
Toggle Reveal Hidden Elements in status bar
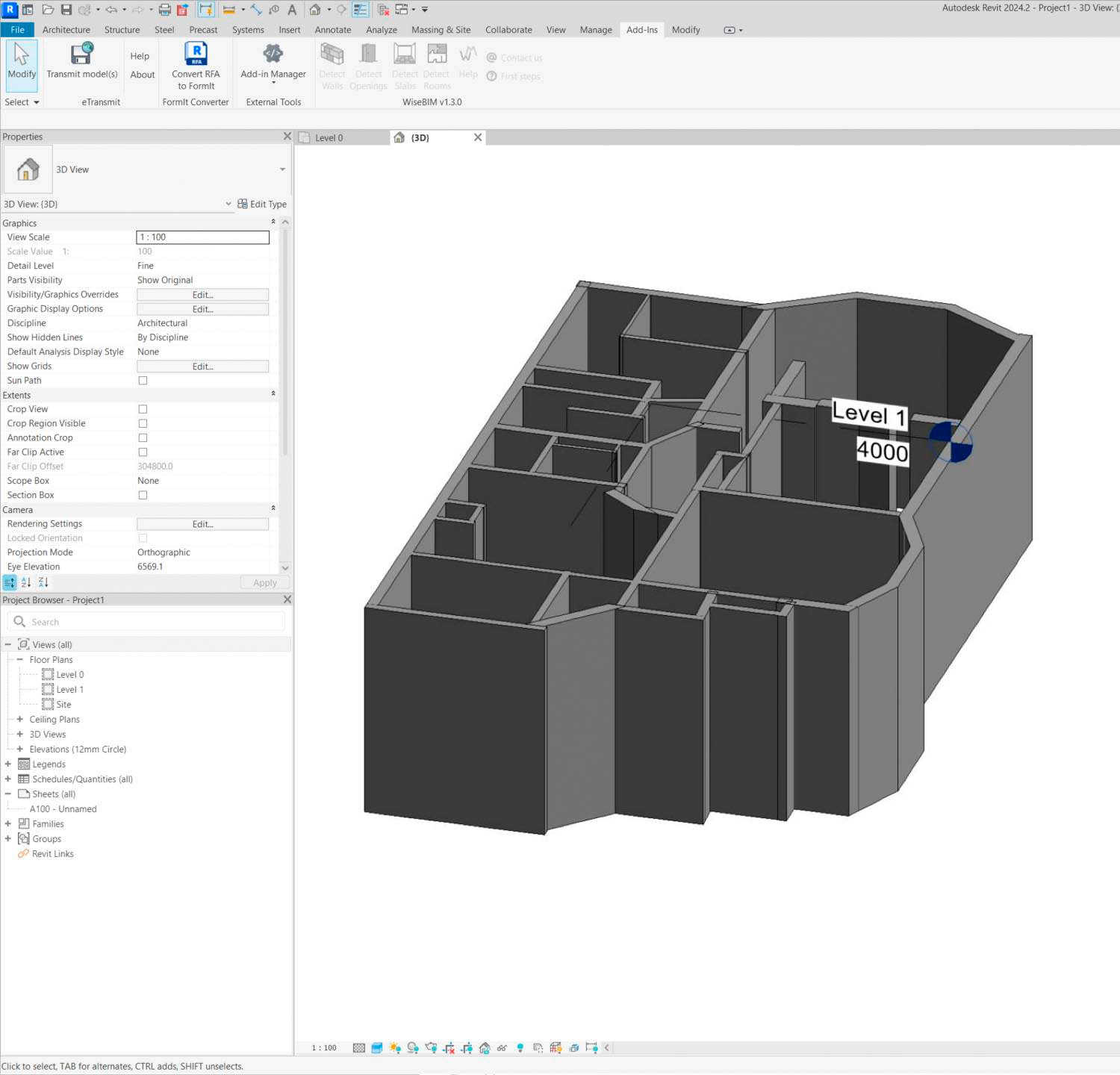click(x=520, y=1047)
